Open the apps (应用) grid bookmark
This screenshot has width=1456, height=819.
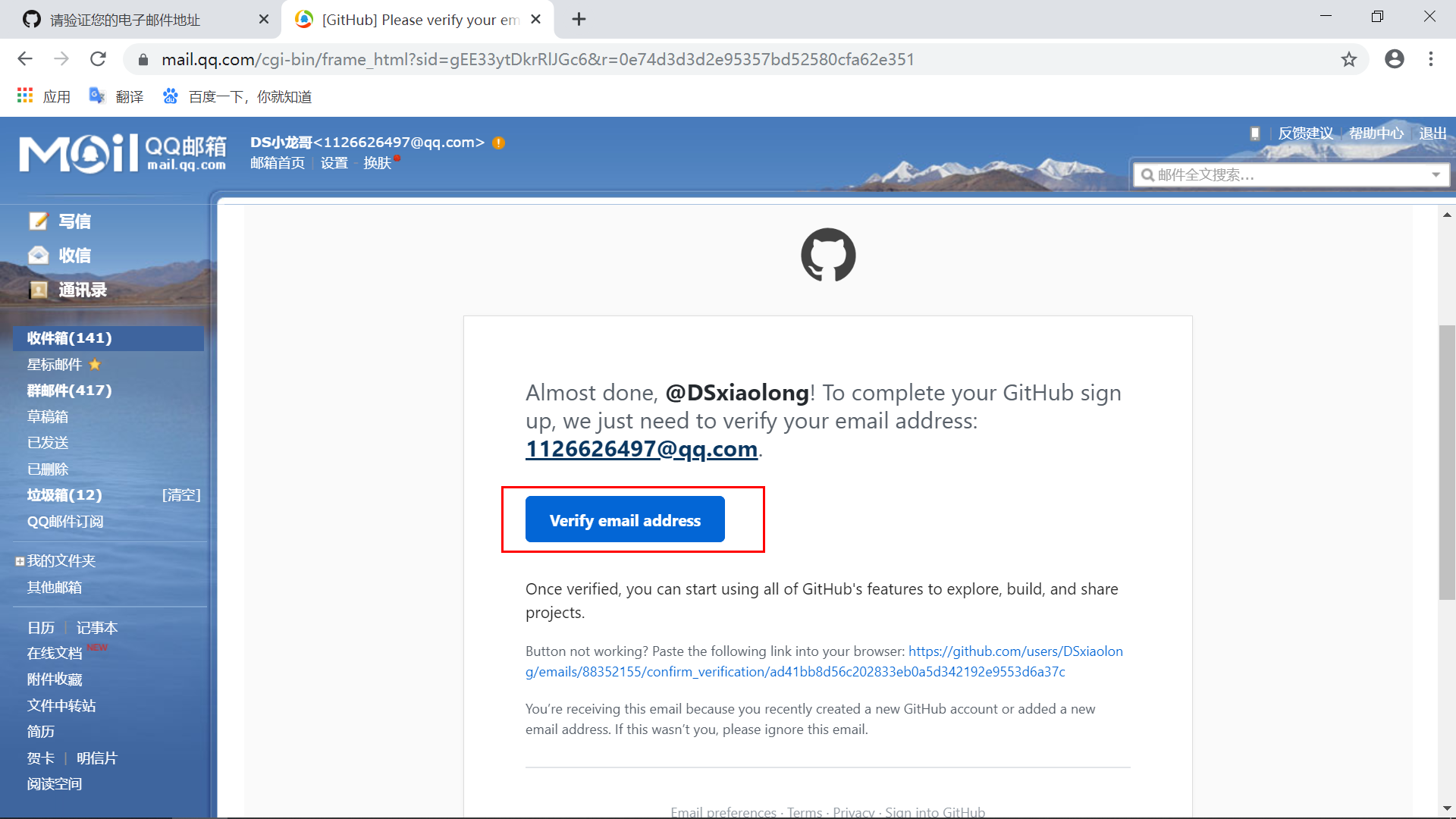click(25, 96)
